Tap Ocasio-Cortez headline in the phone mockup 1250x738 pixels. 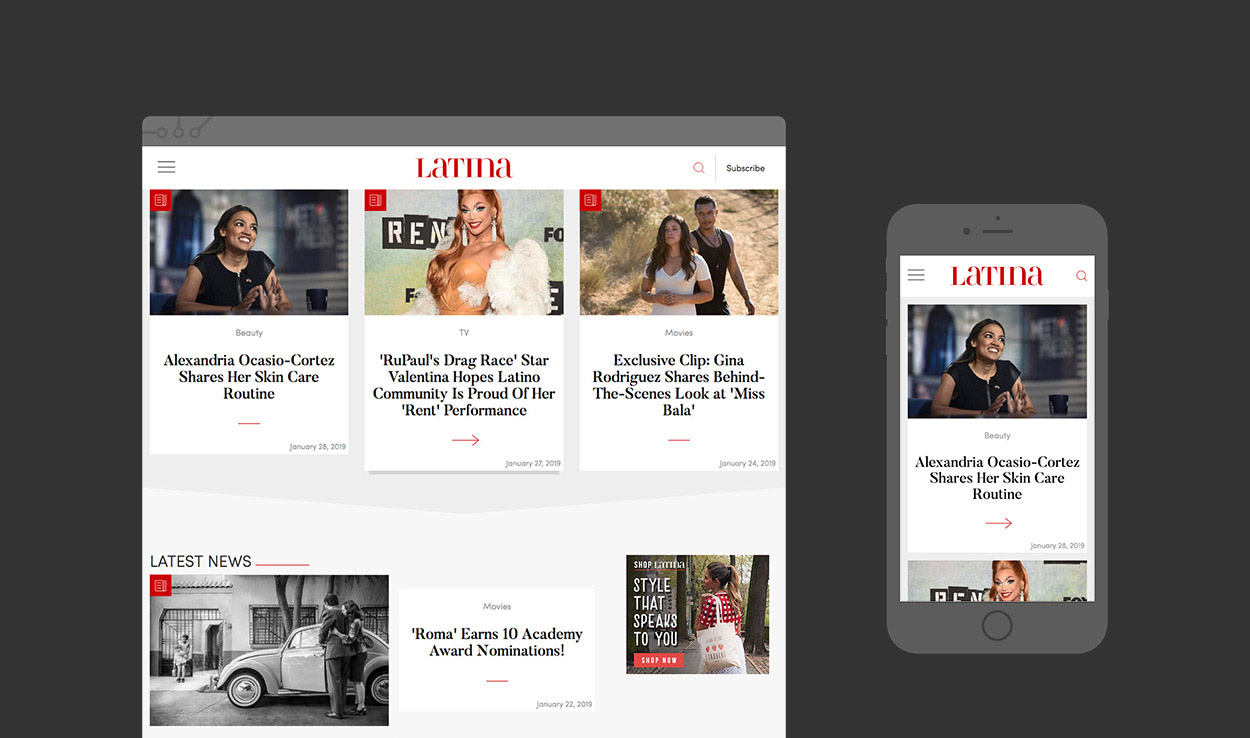click(997, 478)
